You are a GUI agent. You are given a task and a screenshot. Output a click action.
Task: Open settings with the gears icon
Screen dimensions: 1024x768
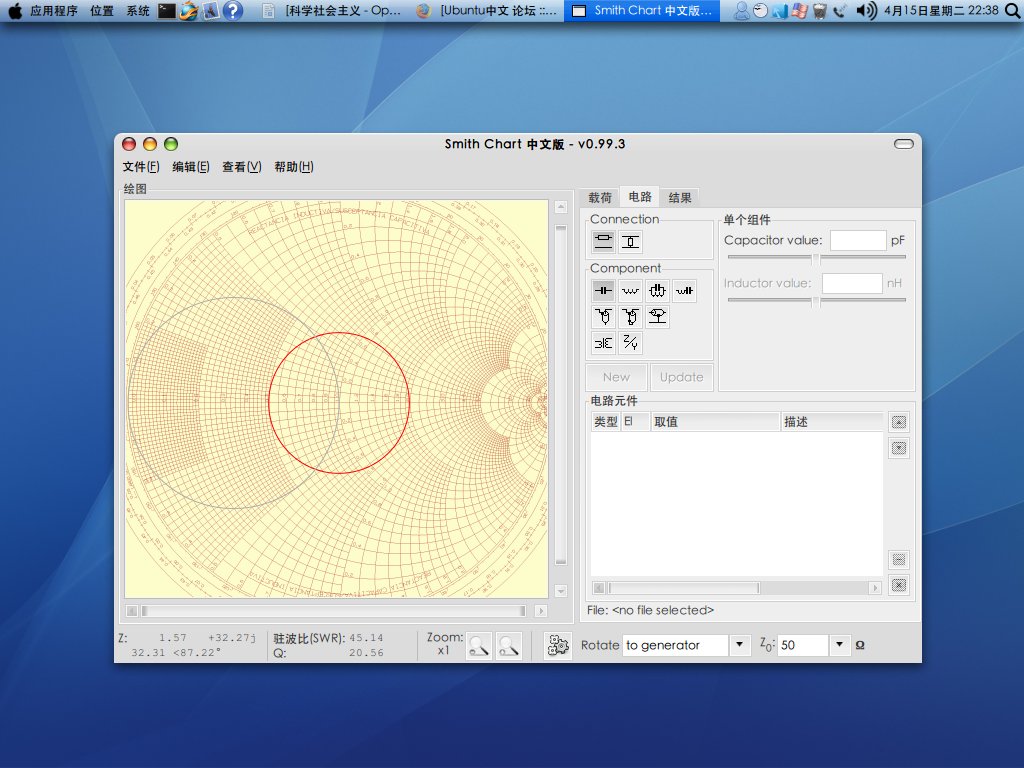[x=558, y=646]
